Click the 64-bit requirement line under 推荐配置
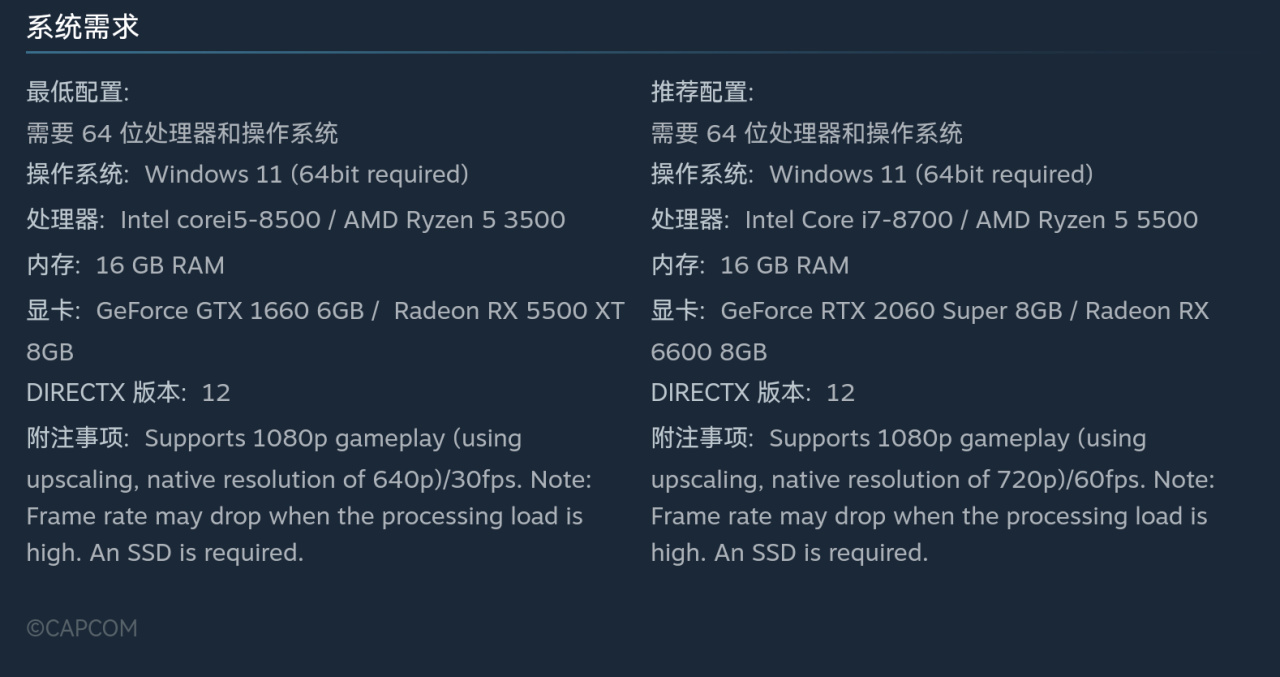Viewport: 1280px width, 677px height. point(806,133)
